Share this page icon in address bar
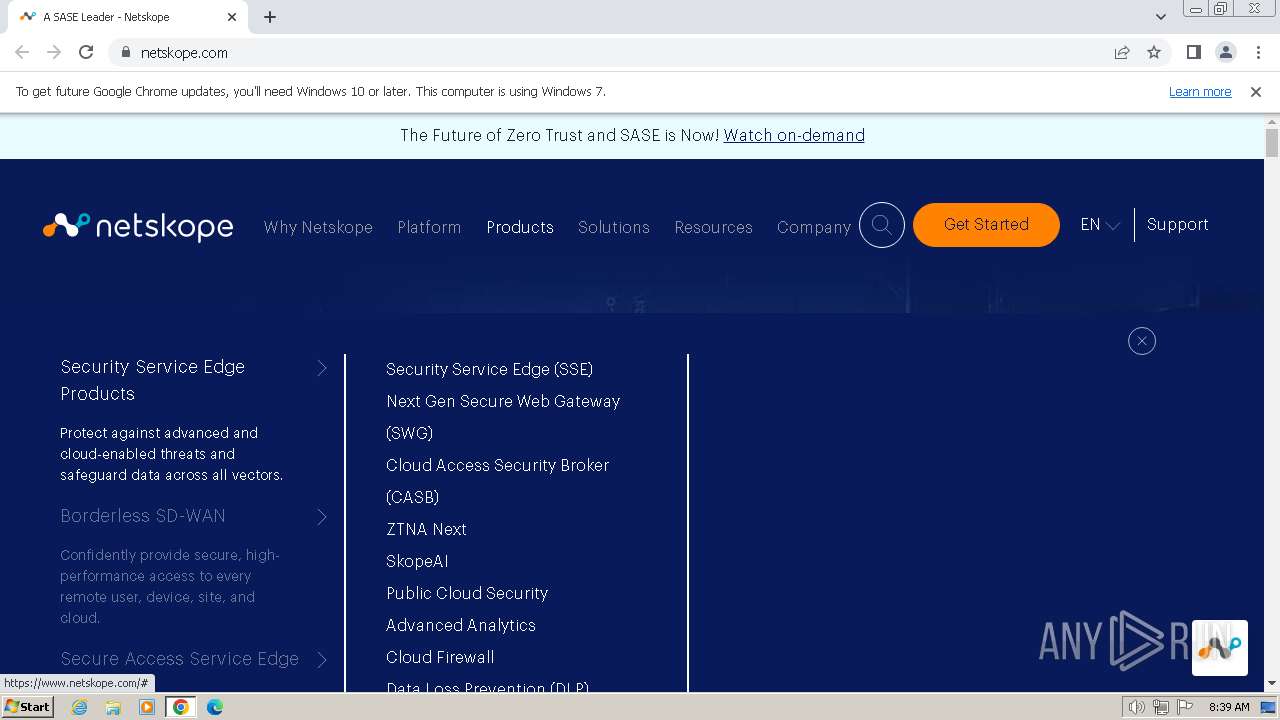This screenshot has height=720, width=1280. click(x=1122, y=52)
